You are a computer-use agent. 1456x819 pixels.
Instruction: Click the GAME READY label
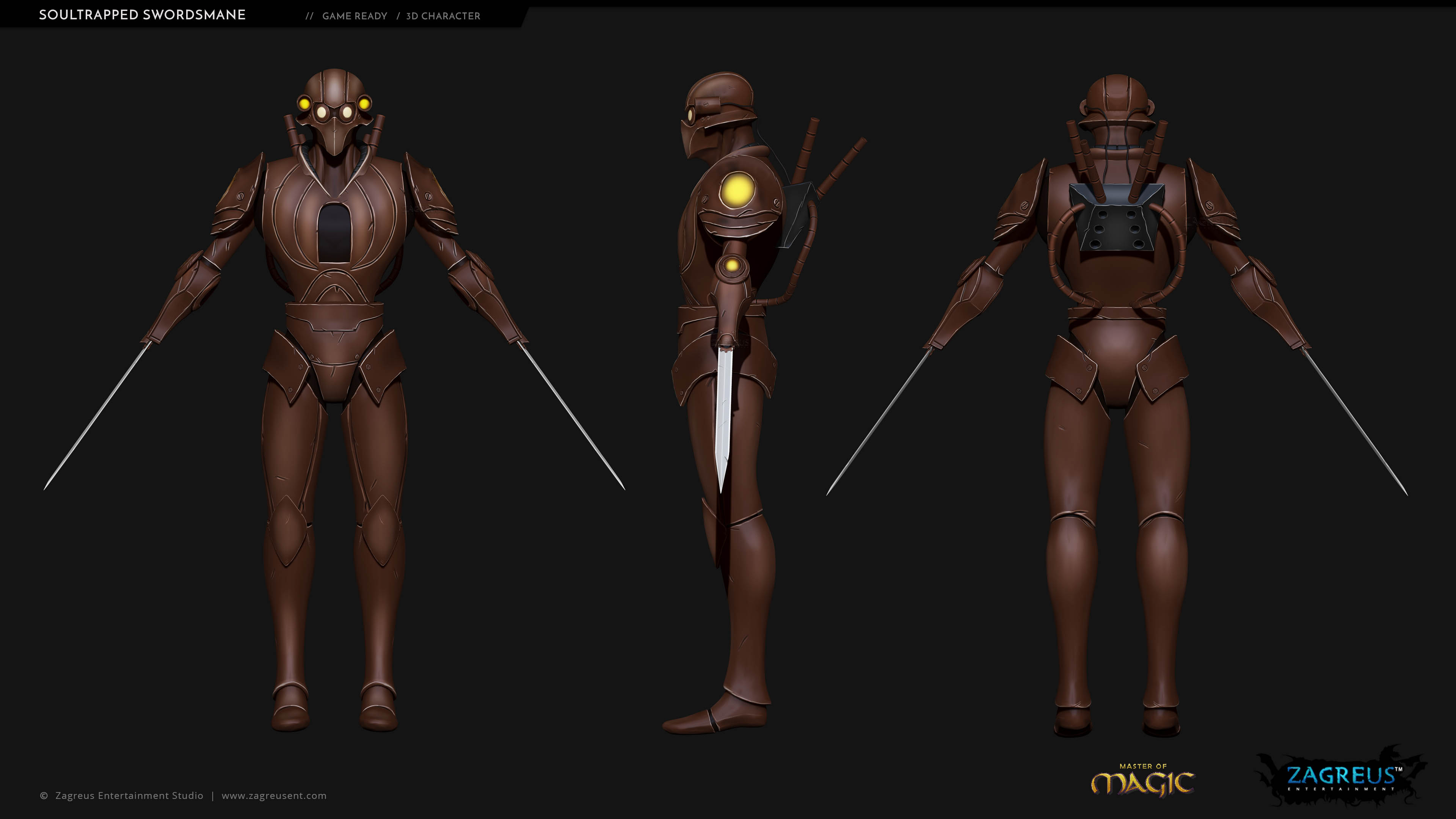pyautogui.click(x=355, y=16)
